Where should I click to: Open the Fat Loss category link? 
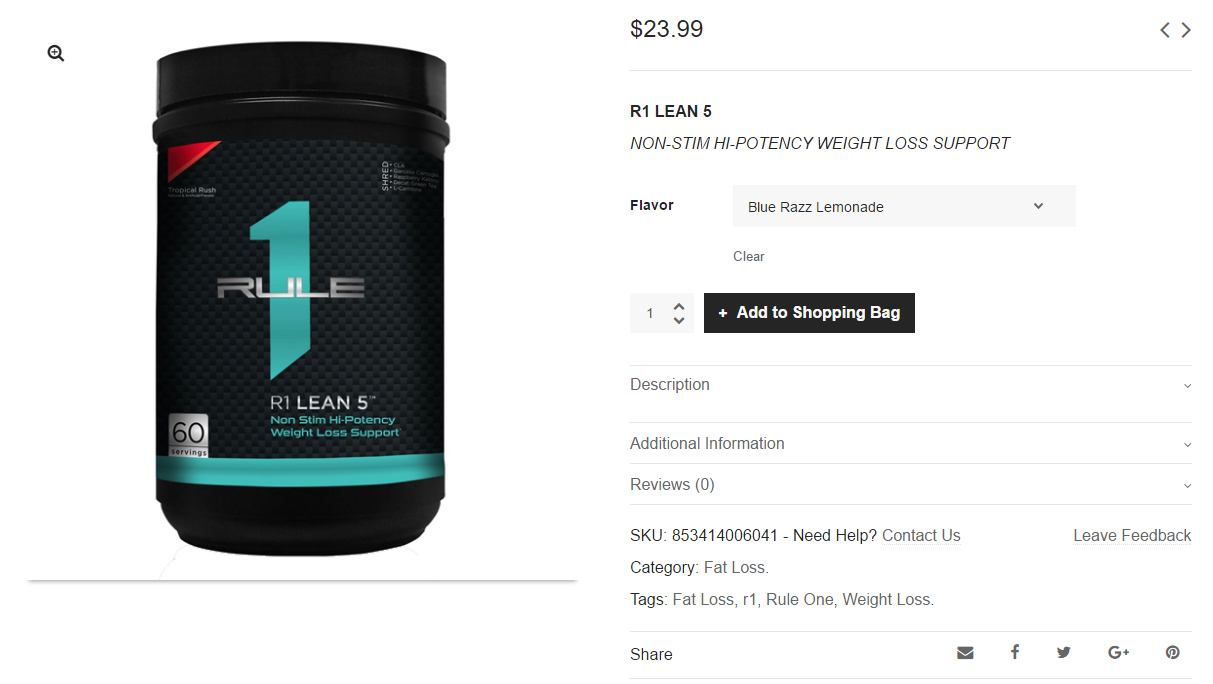pos(735,568)
